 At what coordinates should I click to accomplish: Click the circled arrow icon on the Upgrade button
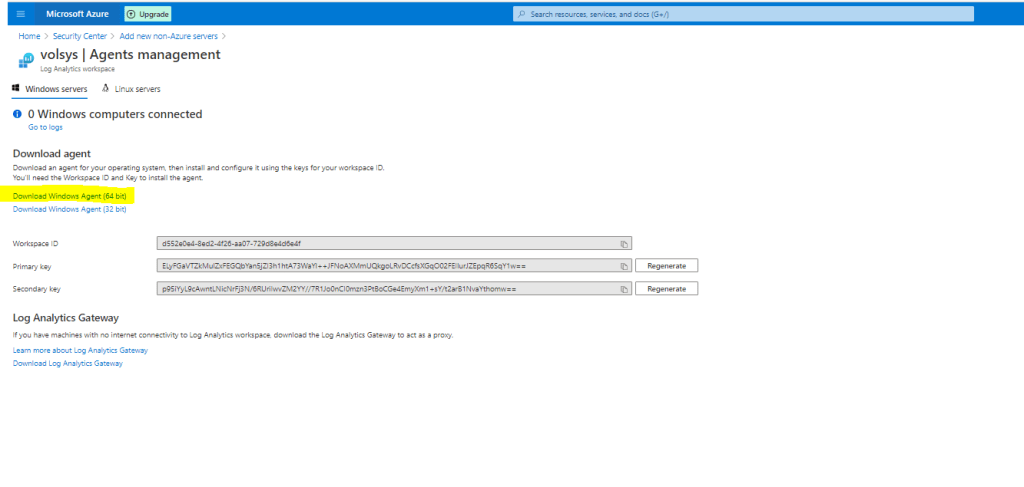[131, 14]
